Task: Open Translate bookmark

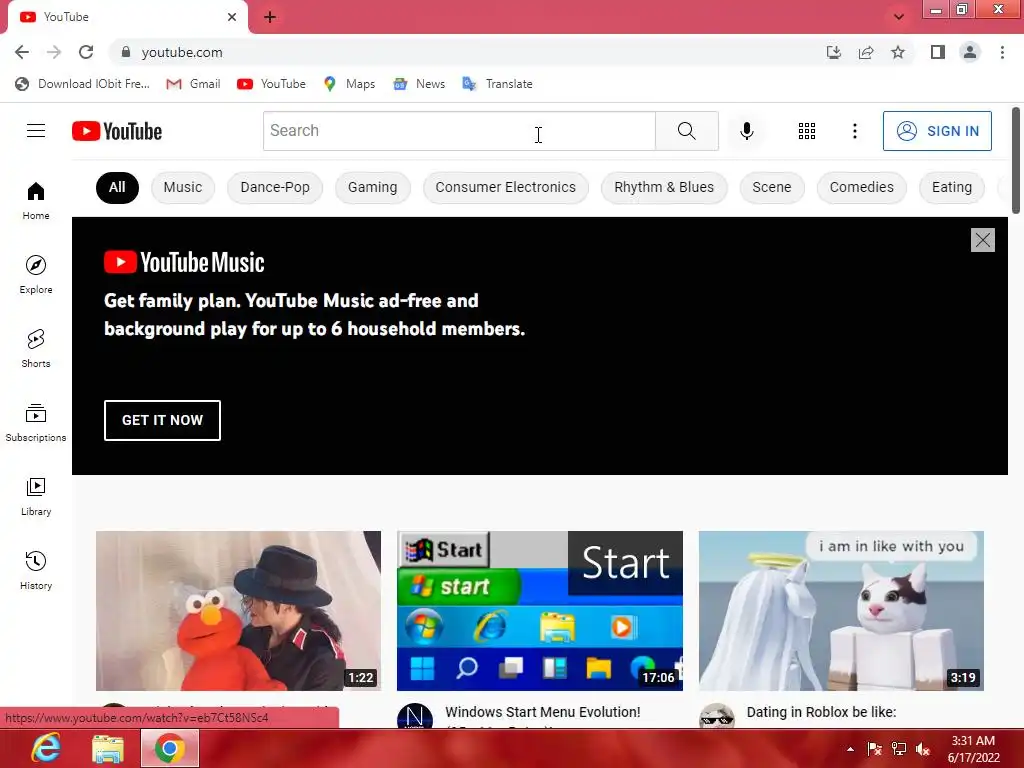Action: coord(498,84)
